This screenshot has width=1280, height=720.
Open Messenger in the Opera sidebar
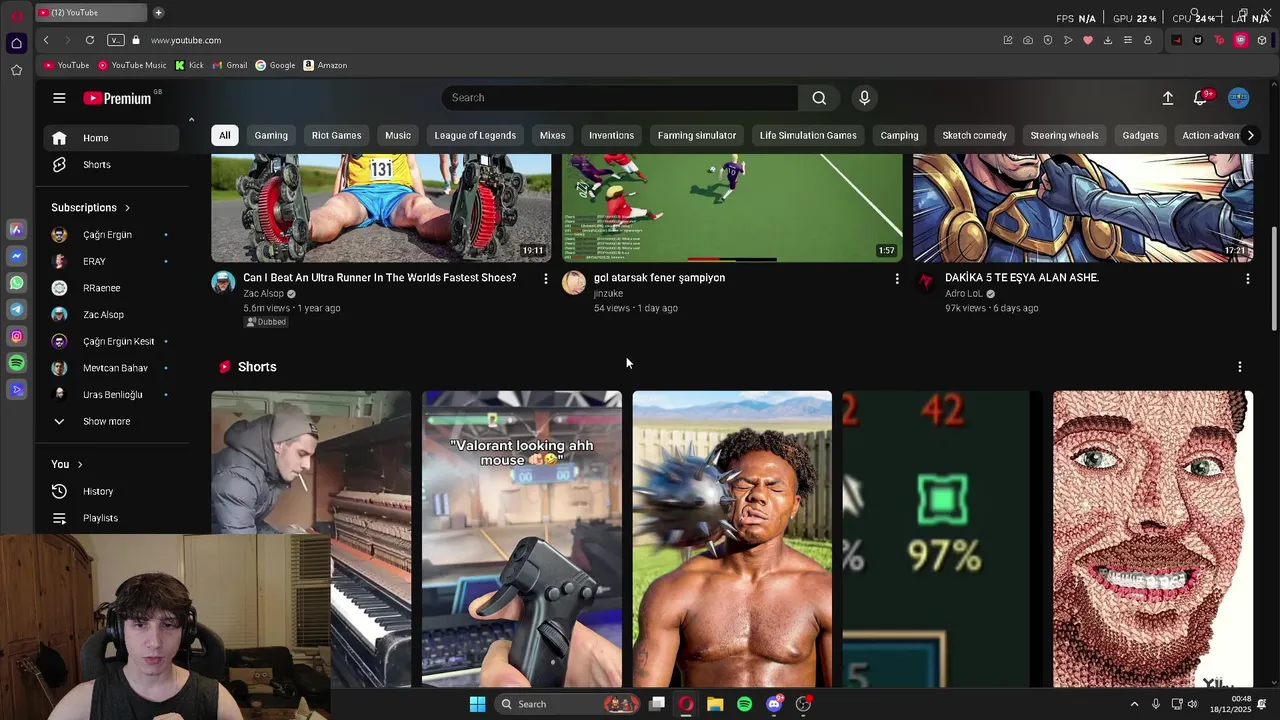click(16, 257)
